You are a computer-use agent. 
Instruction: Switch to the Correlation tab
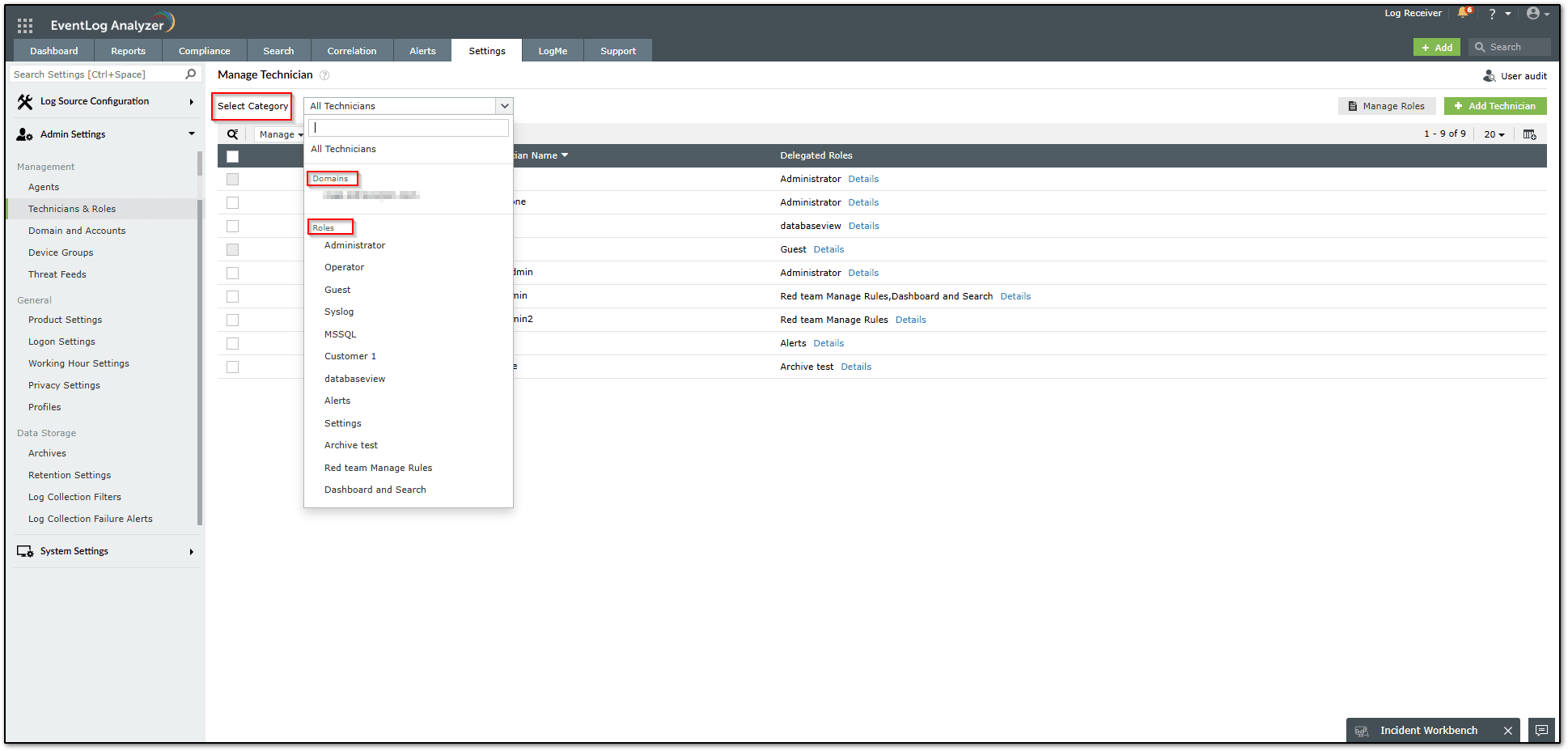[x=351, y=51]
